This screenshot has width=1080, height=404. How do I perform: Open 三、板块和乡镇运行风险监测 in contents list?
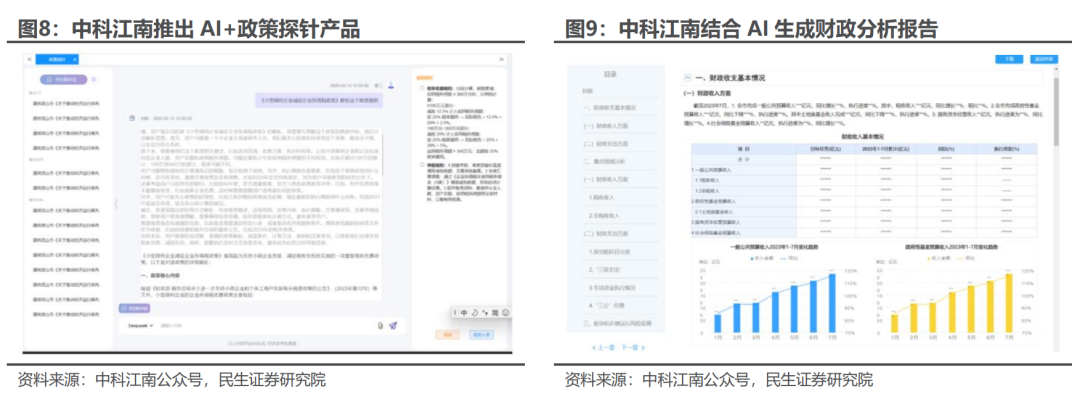(x=617, y=323)
